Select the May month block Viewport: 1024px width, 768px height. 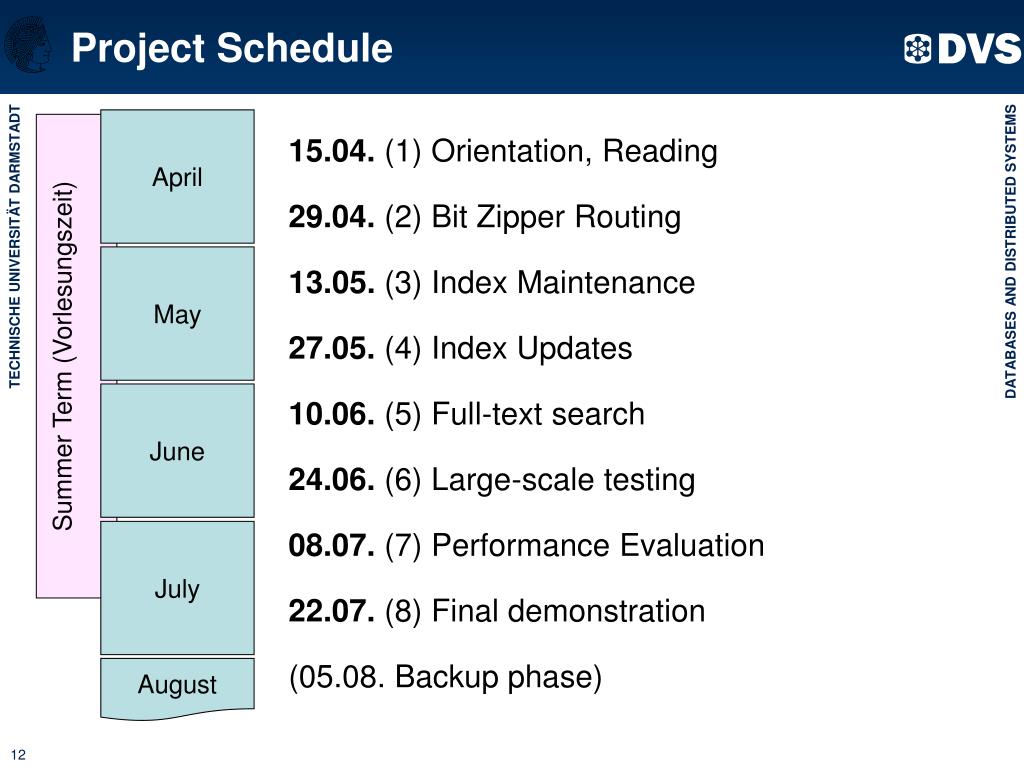coord(177,313)
